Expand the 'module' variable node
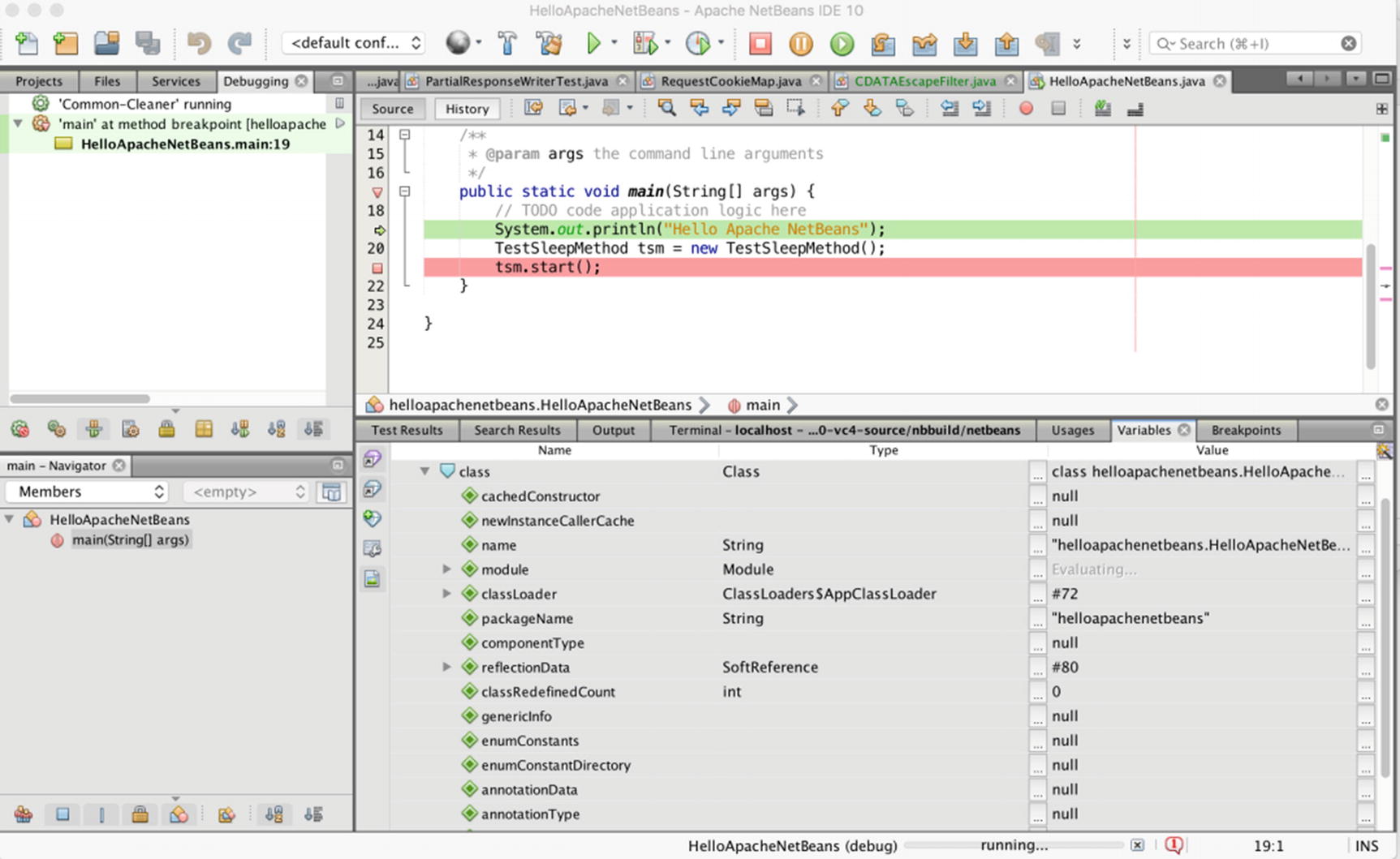 (446, 569)
